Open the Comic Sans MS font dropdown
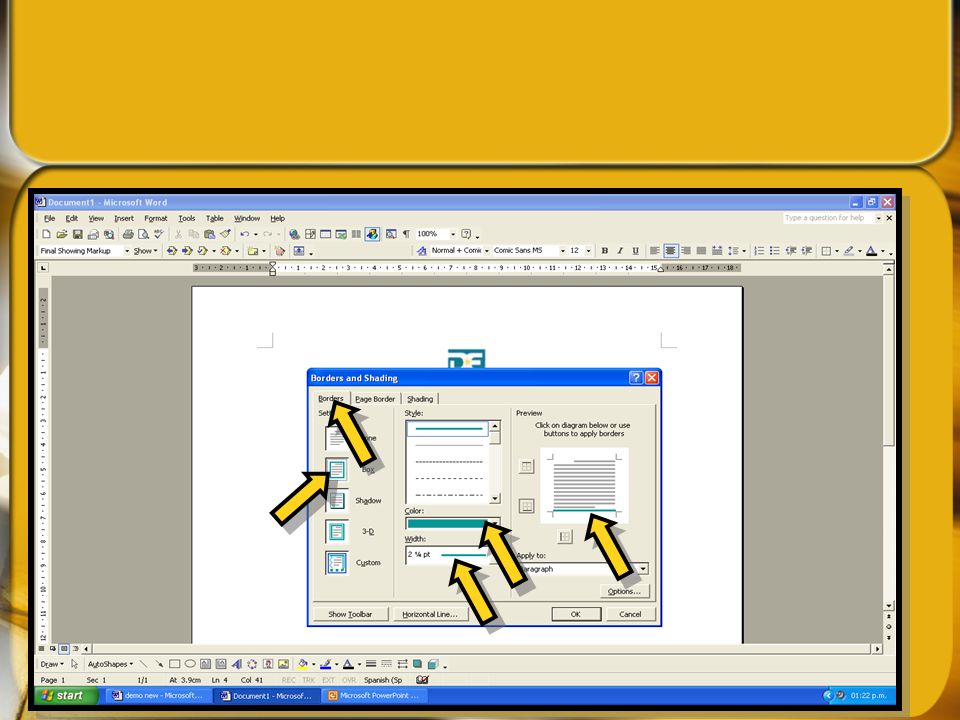Screen dimensions: 960x720 pyautogui.click(x=563, y=251)
